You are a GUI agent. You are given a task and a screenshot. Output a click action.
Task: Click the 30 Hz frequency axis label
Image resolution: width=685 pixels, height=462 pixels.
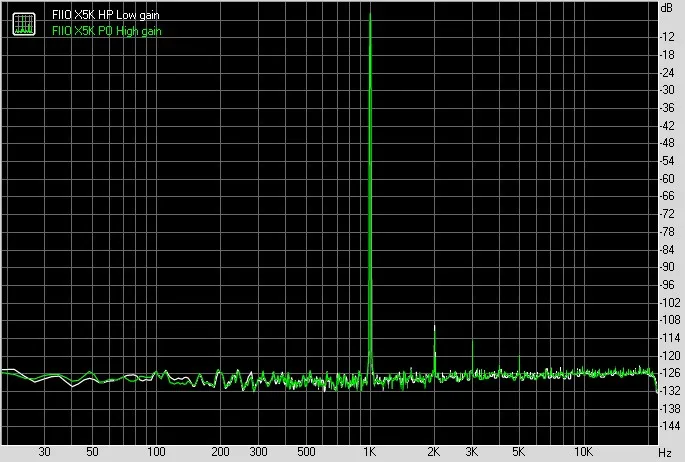click(x=44, y=452)
